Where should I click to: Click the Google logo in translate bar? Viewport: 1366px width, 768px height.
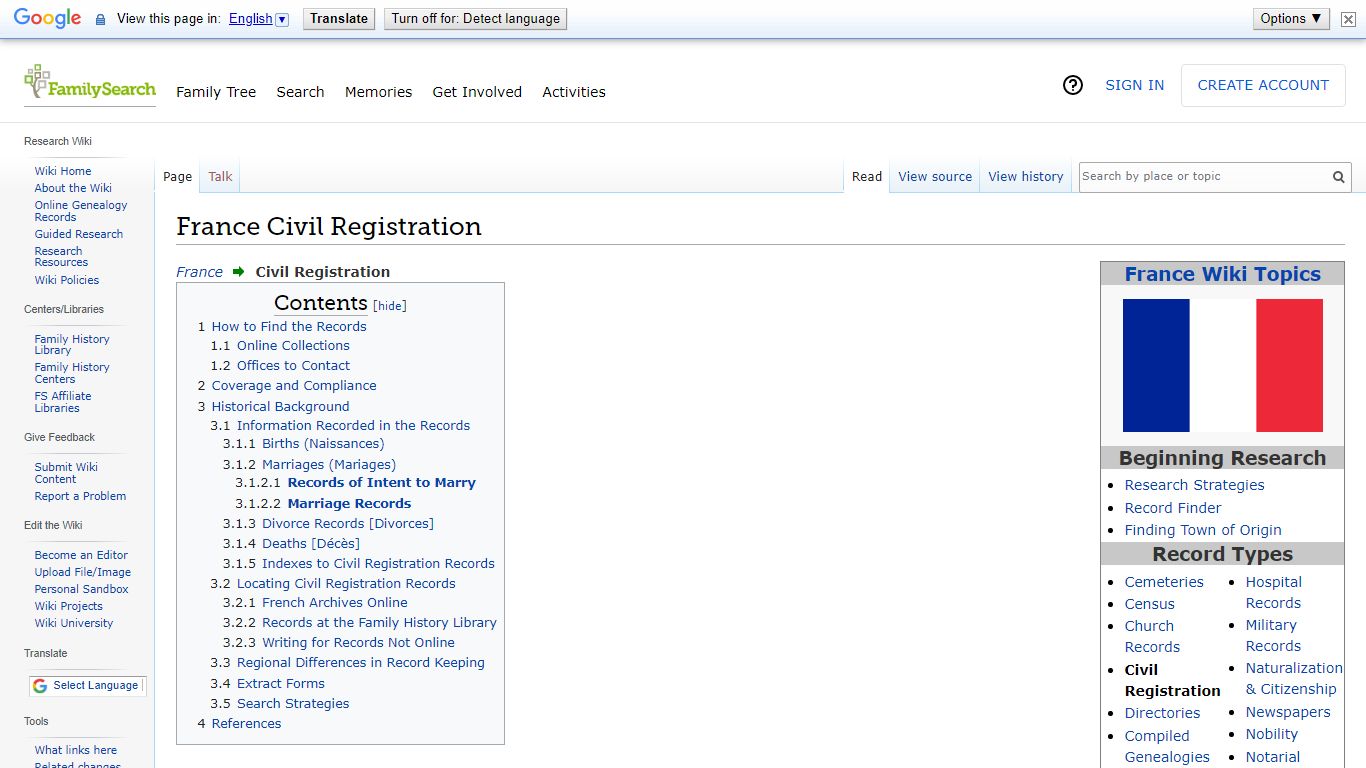tap(47, 19)
